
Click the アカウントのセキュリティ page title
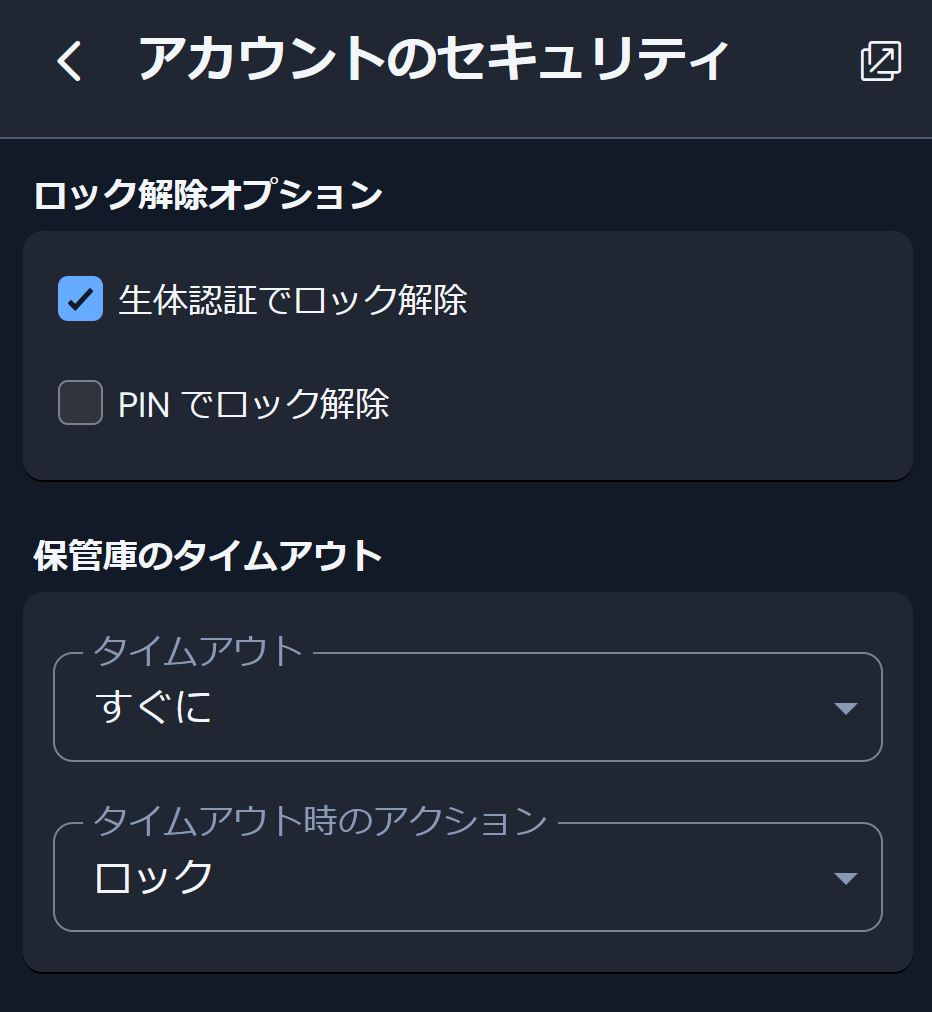434,59
